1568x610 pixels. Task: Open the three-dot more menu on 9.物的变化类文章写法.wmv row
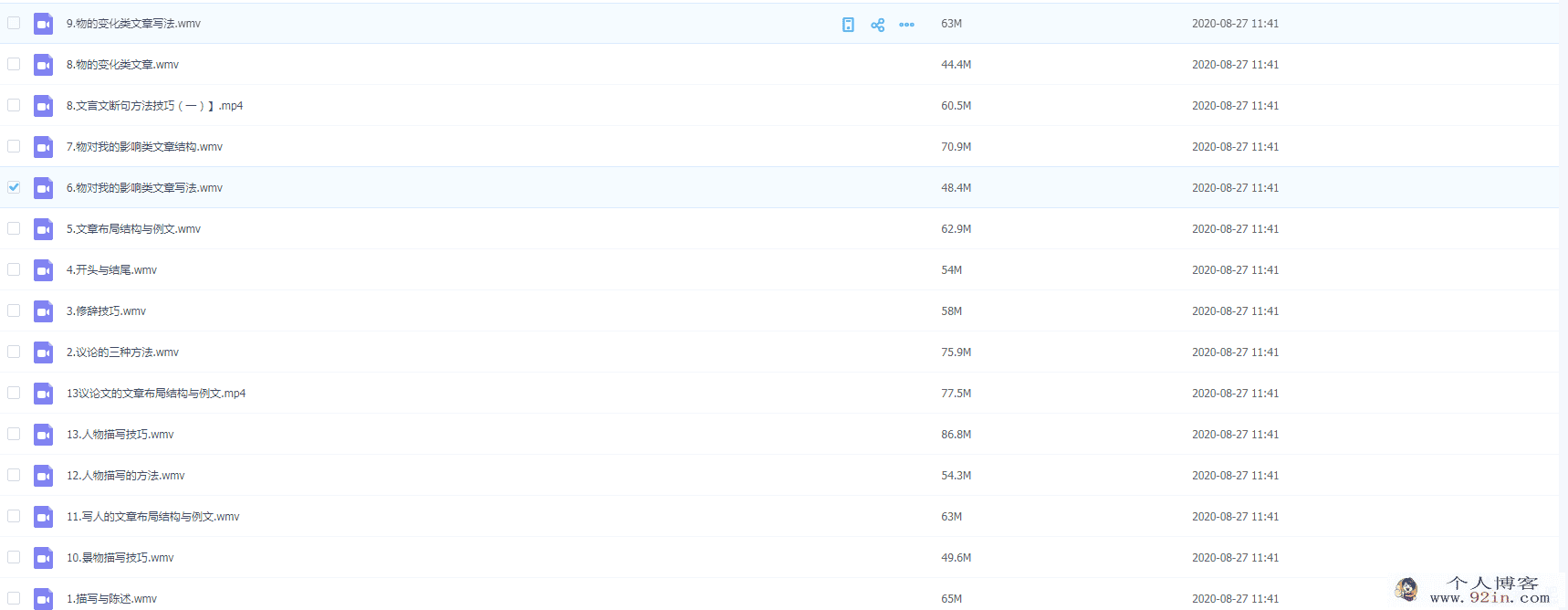click(906, 25)
